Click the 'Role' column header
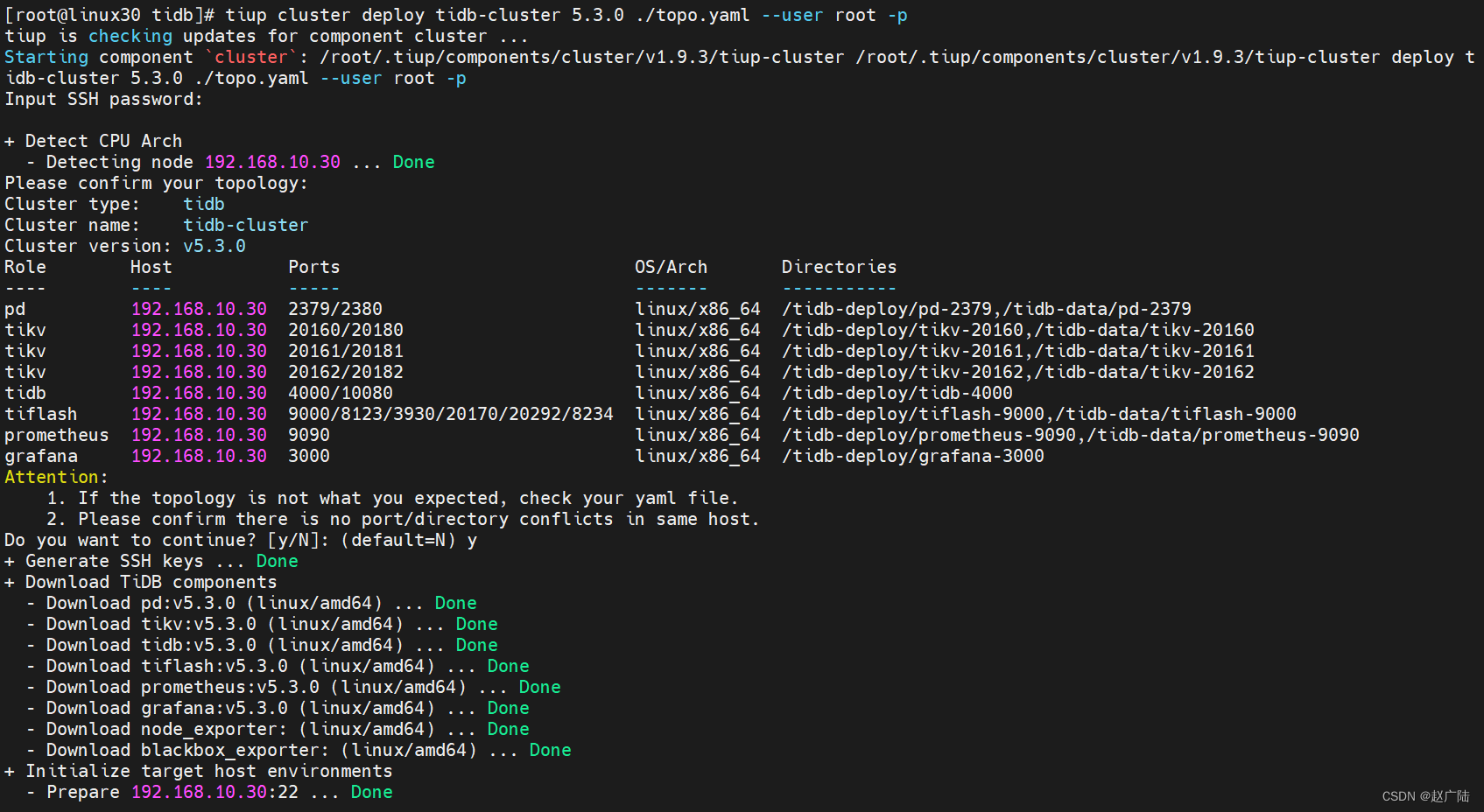The image size is (1484, 812). (x=25, y=267)
